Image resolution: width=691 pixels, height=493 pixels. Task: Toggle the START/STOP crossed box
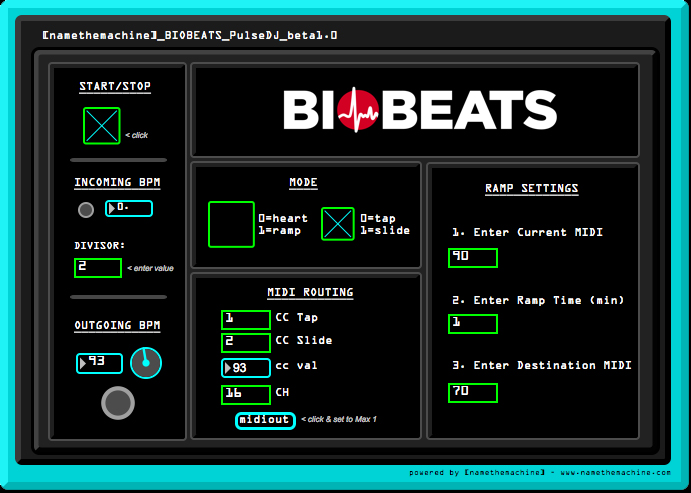tap(102, 126)
